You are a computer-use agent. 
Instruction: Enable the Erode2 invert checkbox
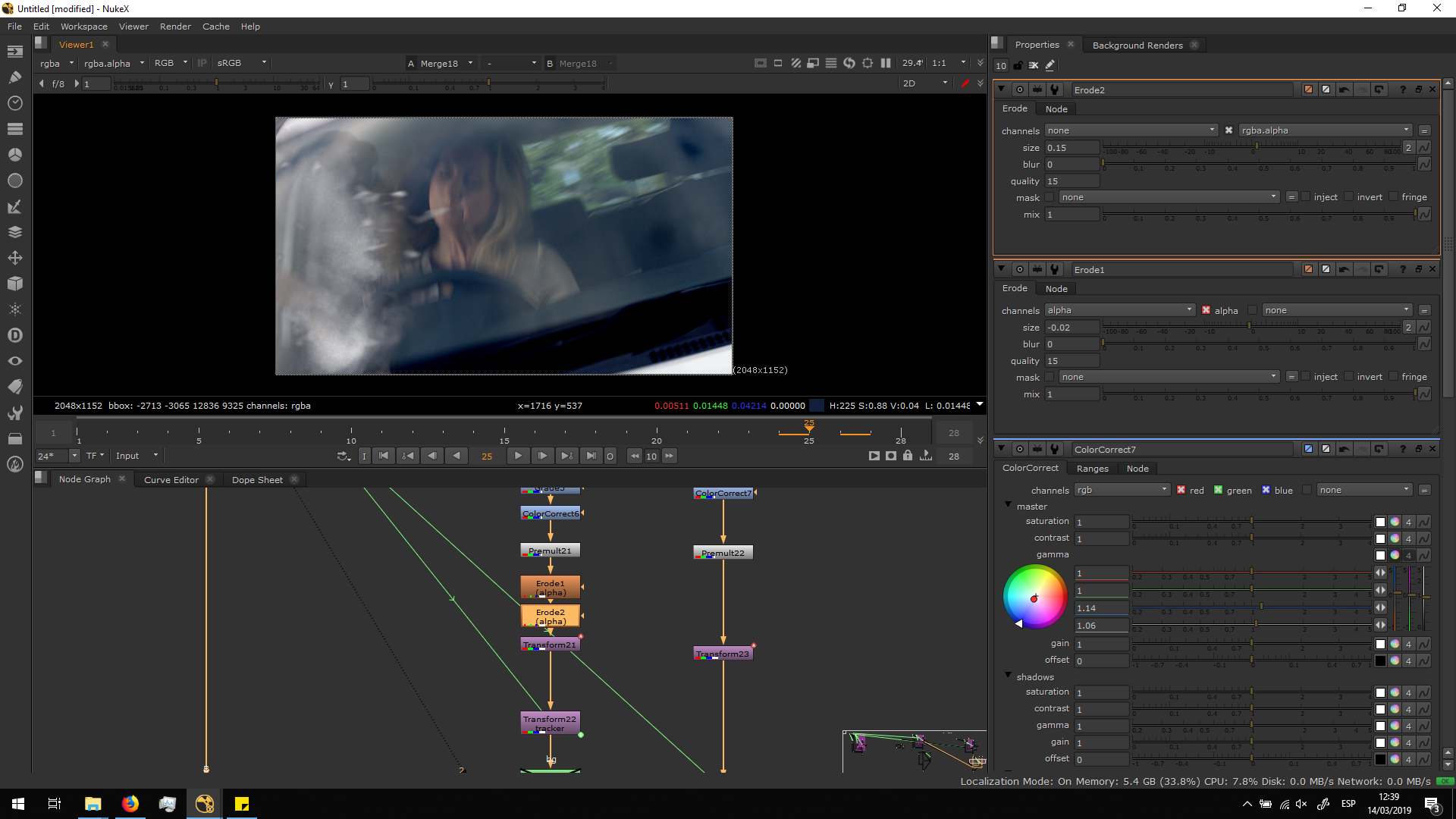pos(1349,197)
